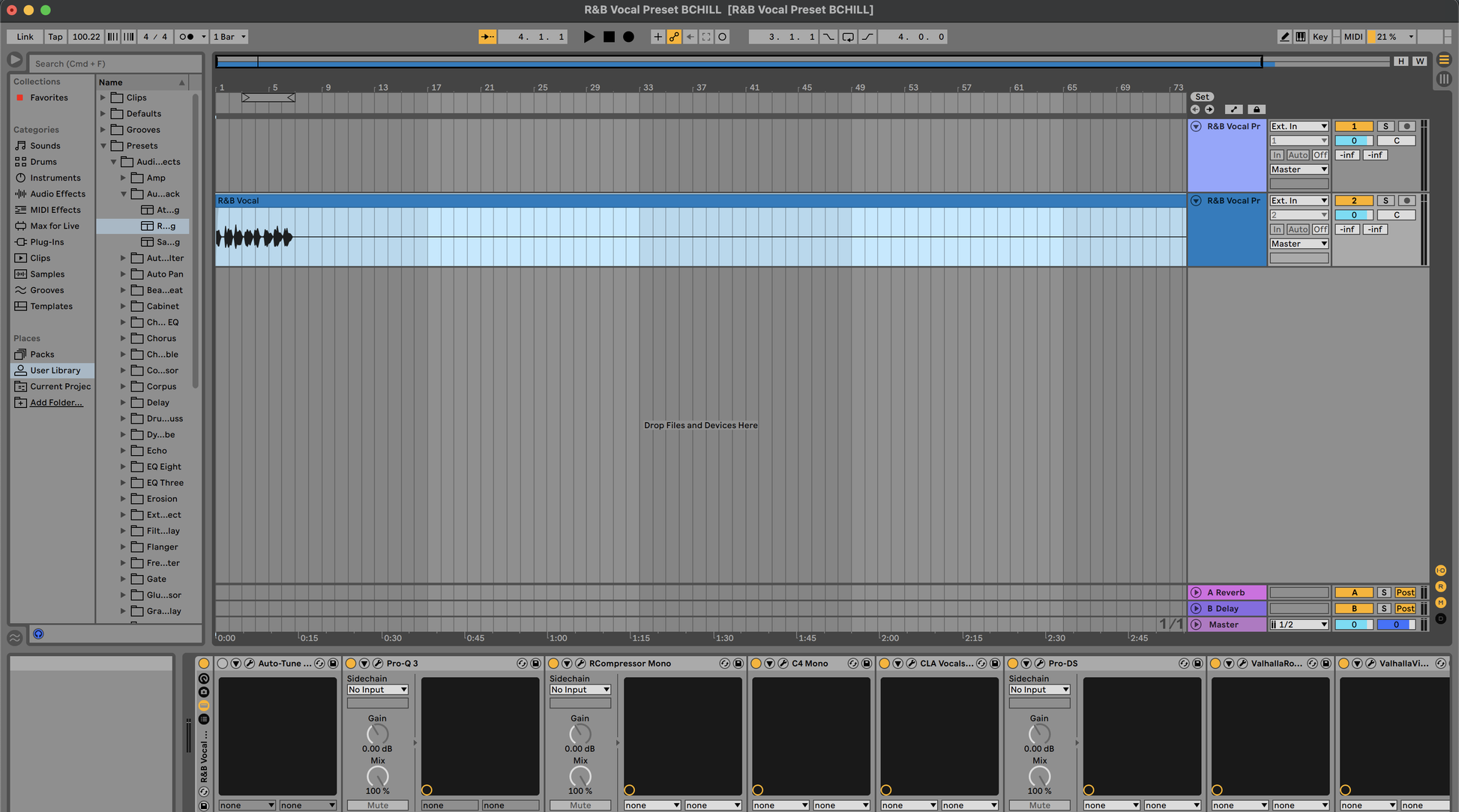Open the 1 Bar quantization dropdown

[229, 37]
